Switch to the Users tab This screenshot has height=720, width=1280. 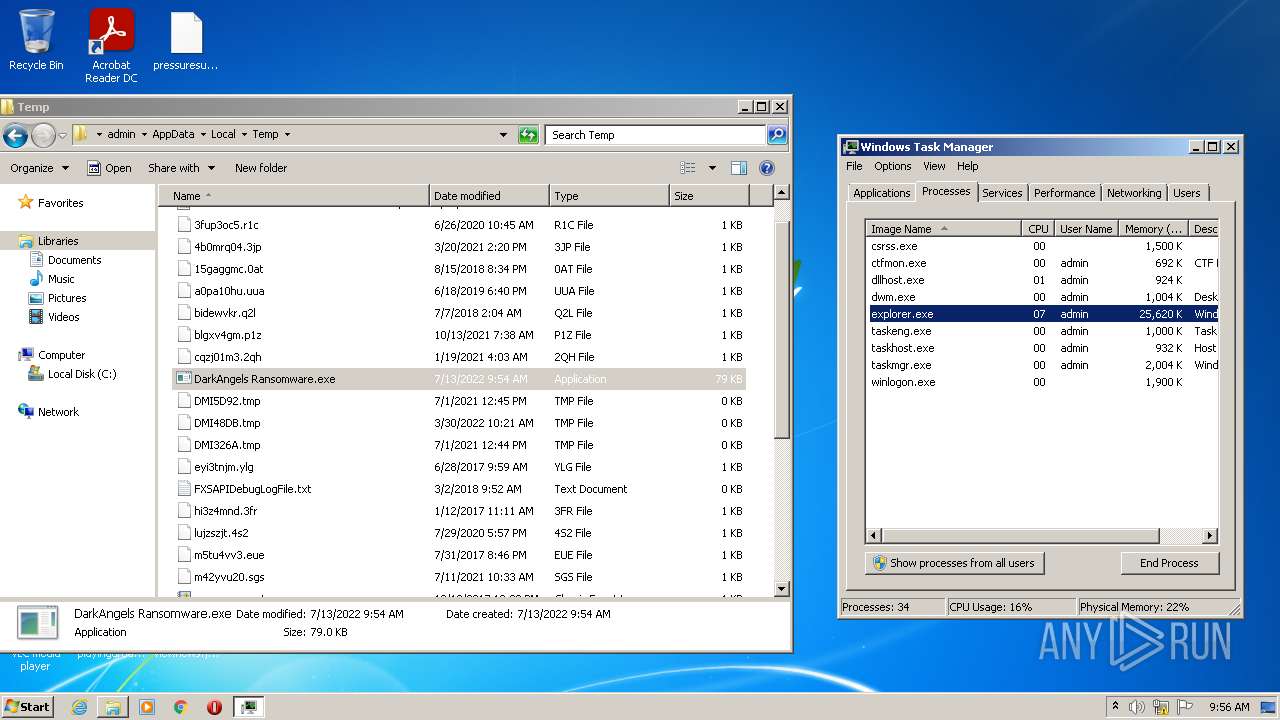pos(1187,193)
